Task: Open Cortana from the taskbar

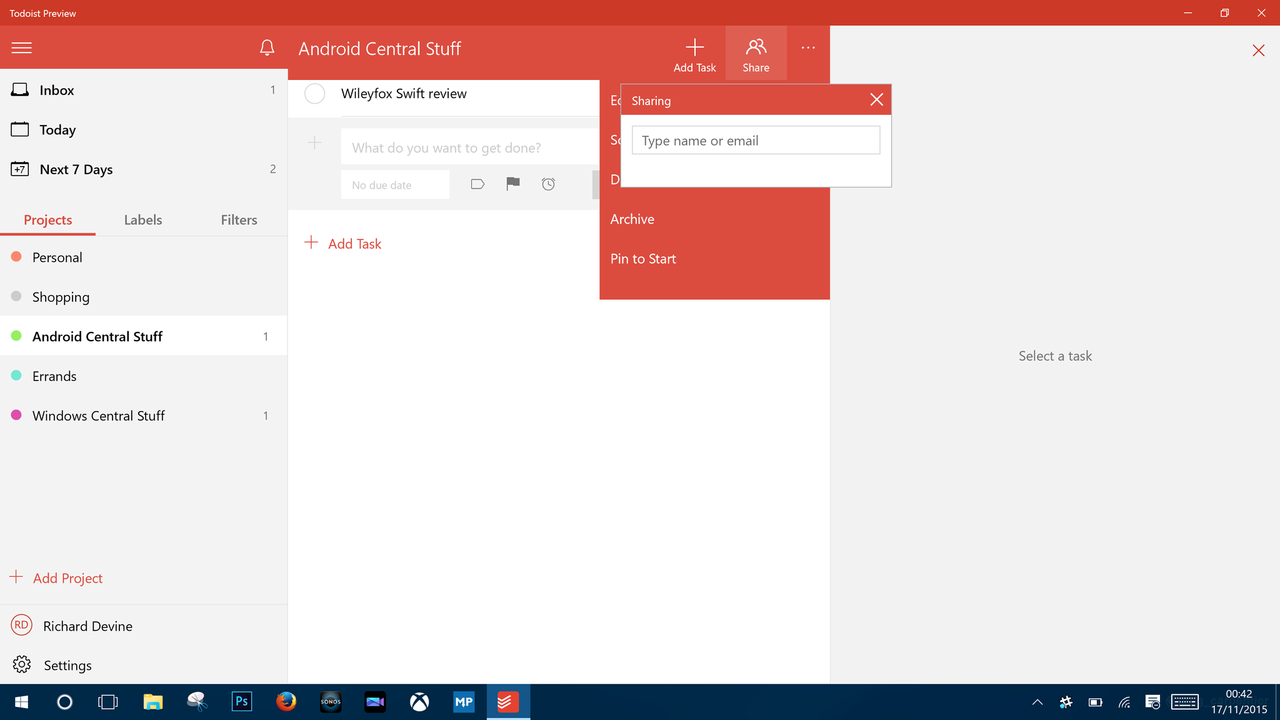Action: pyautogui.click(x=65, y=702)
